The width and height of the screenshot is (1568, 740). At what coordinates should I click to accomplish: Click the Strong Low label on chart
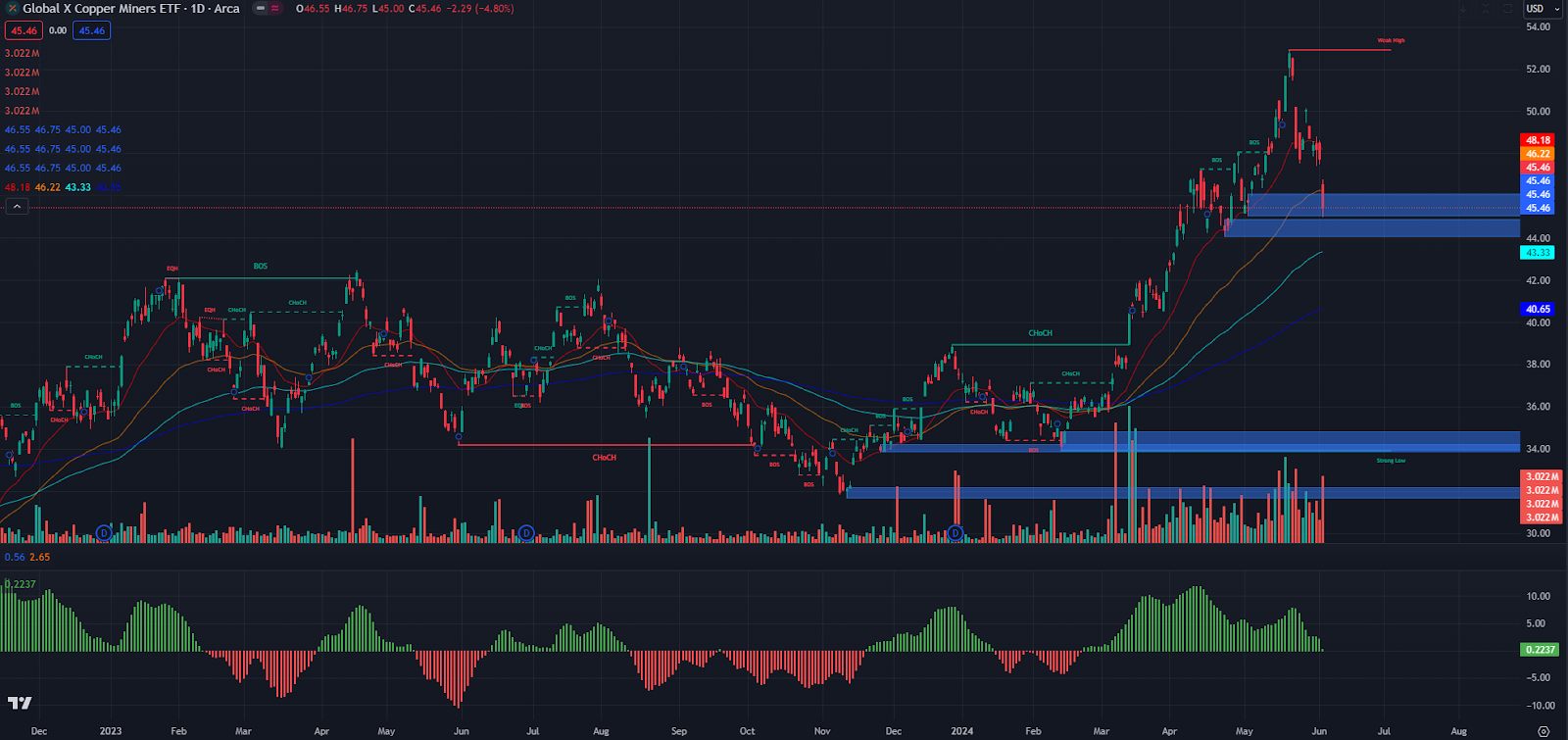pos(1391,461)
